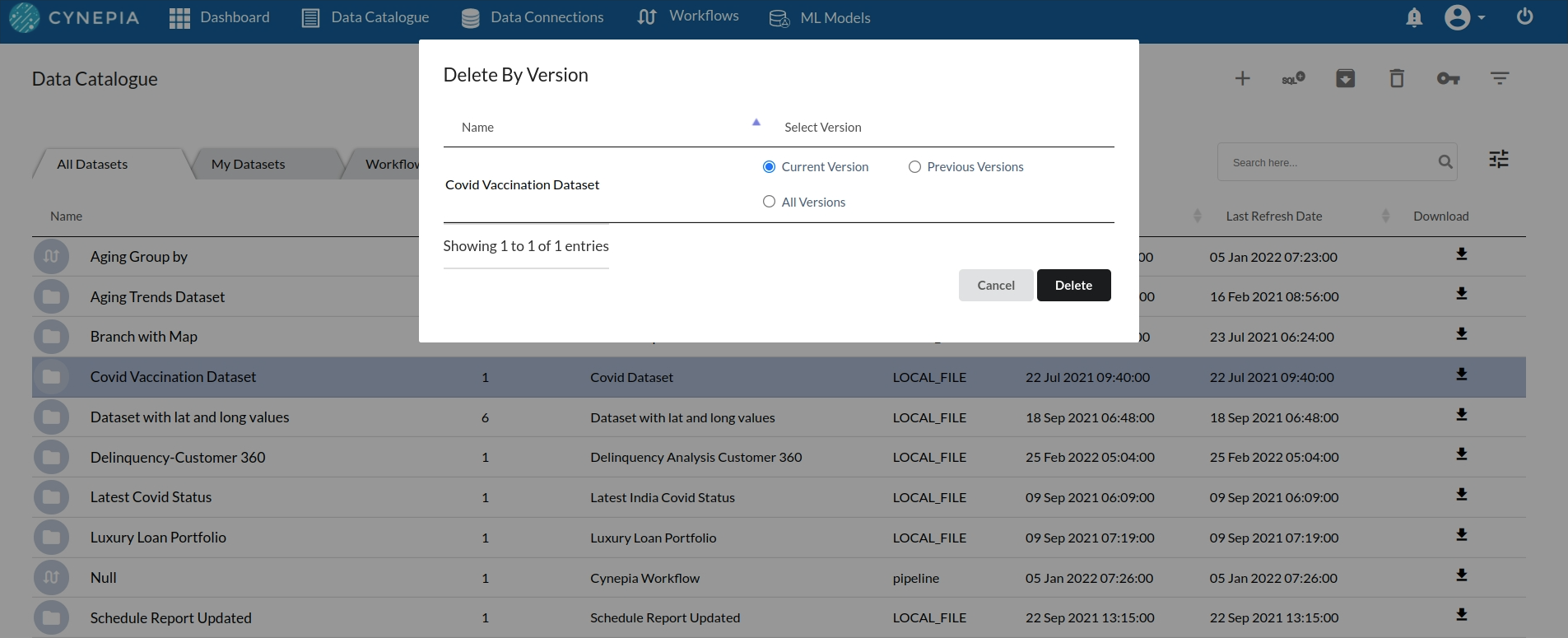This screenshot has height=638, width=1568.
Task: Click the Aging Trends Dataset folder icon
Action: (51, 296)
